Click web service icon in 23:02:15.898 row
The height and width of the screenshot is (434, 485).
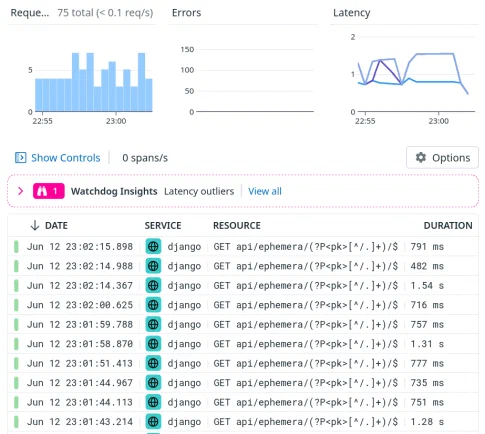pyautogui.click(x=153, y=247)
